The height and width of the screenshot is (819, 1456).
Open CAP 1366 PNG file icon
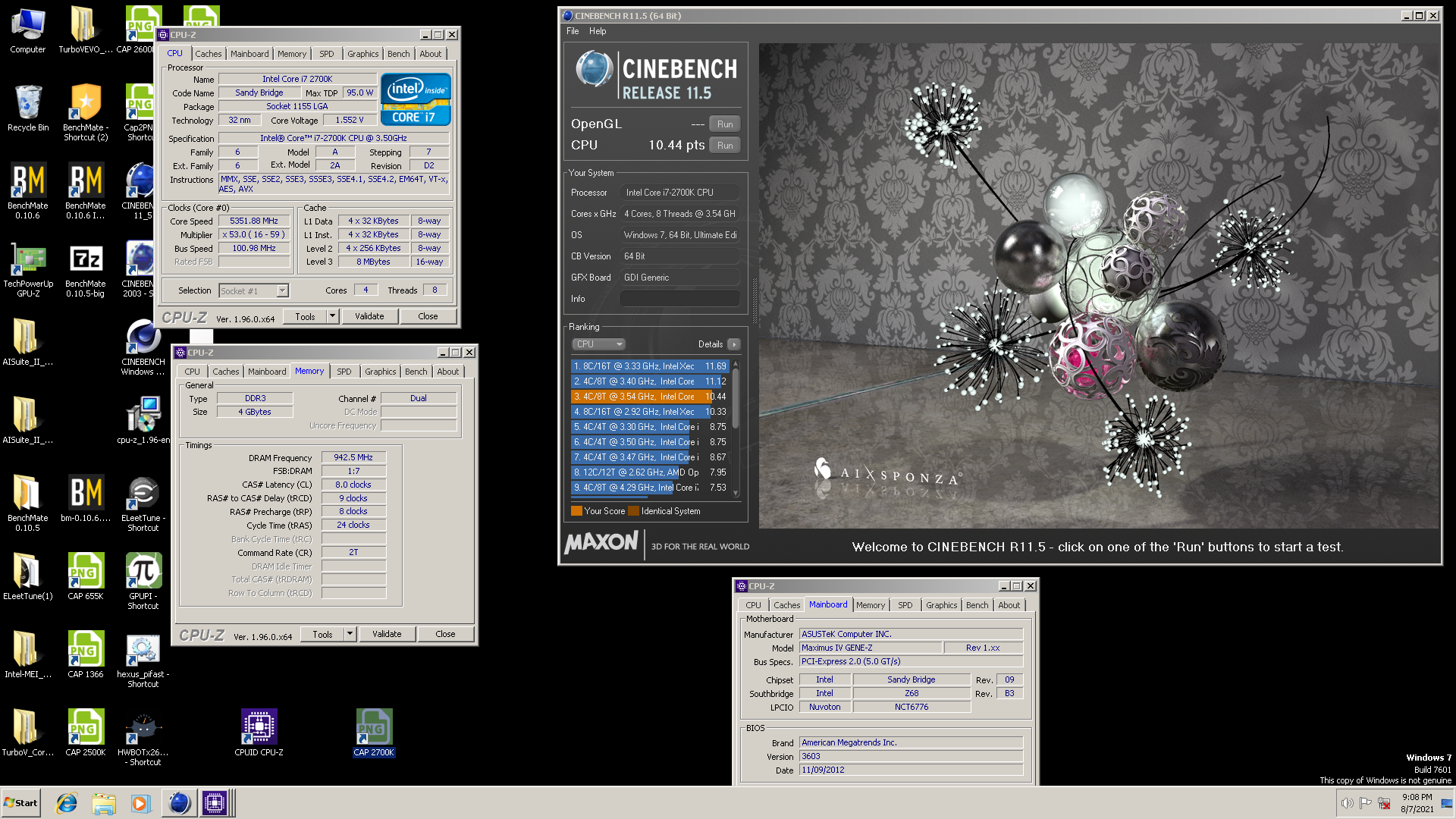[x=85, y=654]
